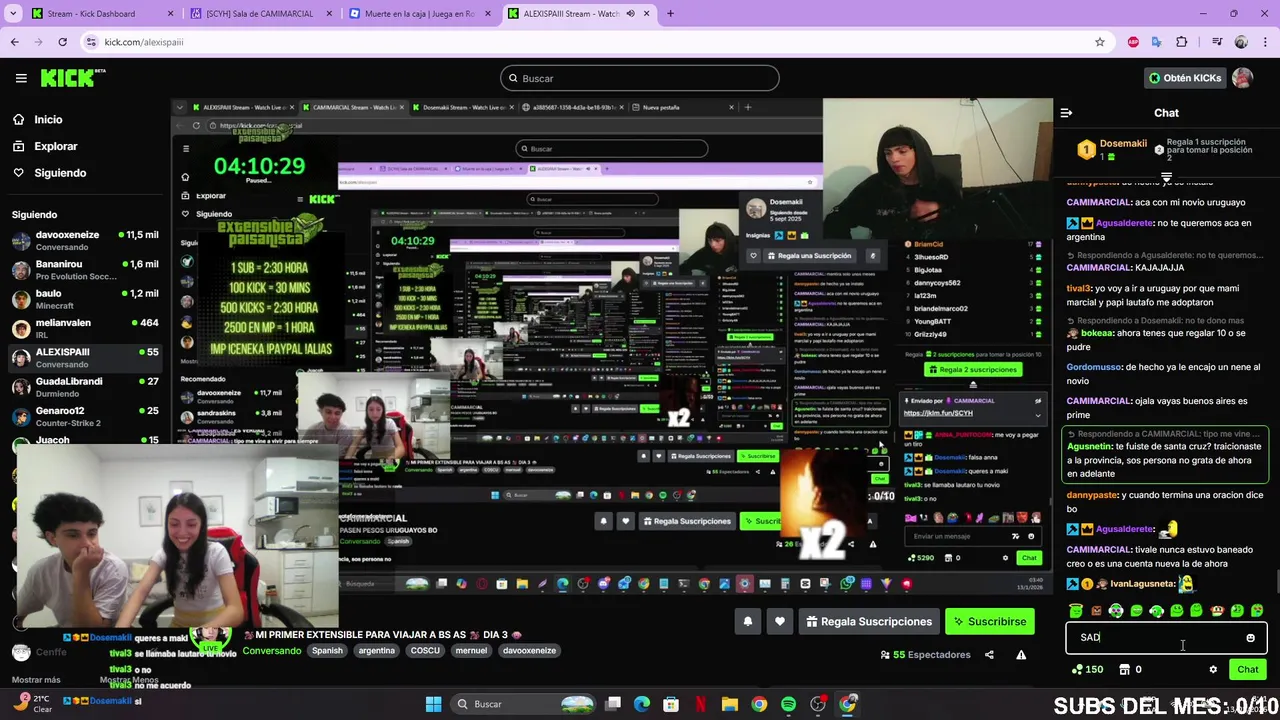This screenshot has height=720, width=1280.
Task: Click the Obtén KICKs button
Action: click(x=1185, y=78)
